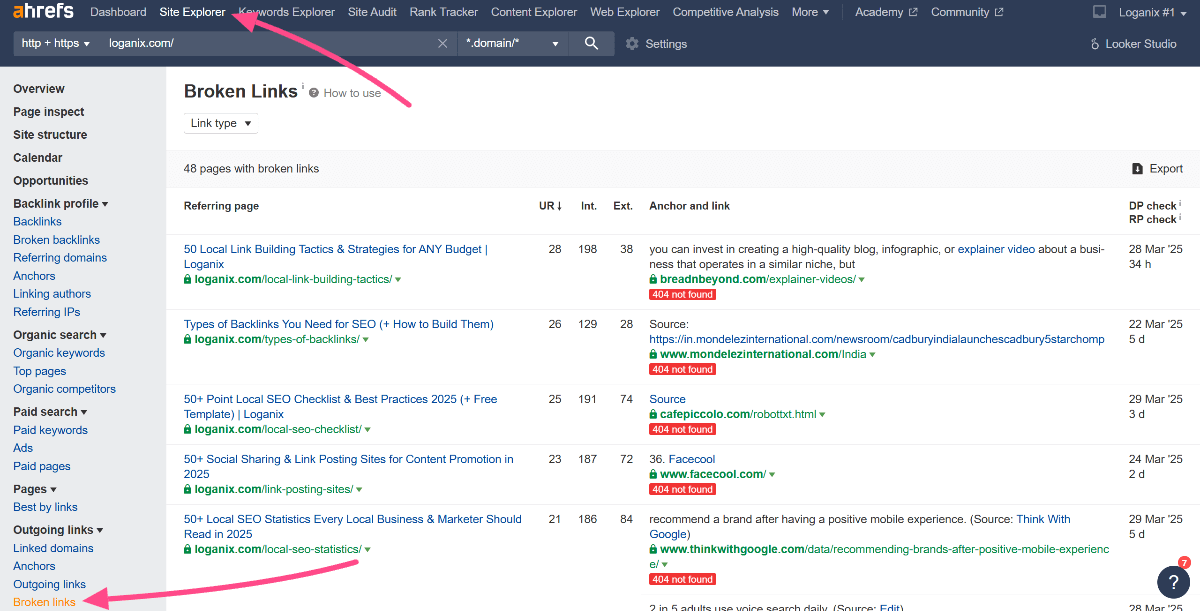1200x611 pixels.
Task: Switch to Site Explorer tab
Action: [192, 12]
